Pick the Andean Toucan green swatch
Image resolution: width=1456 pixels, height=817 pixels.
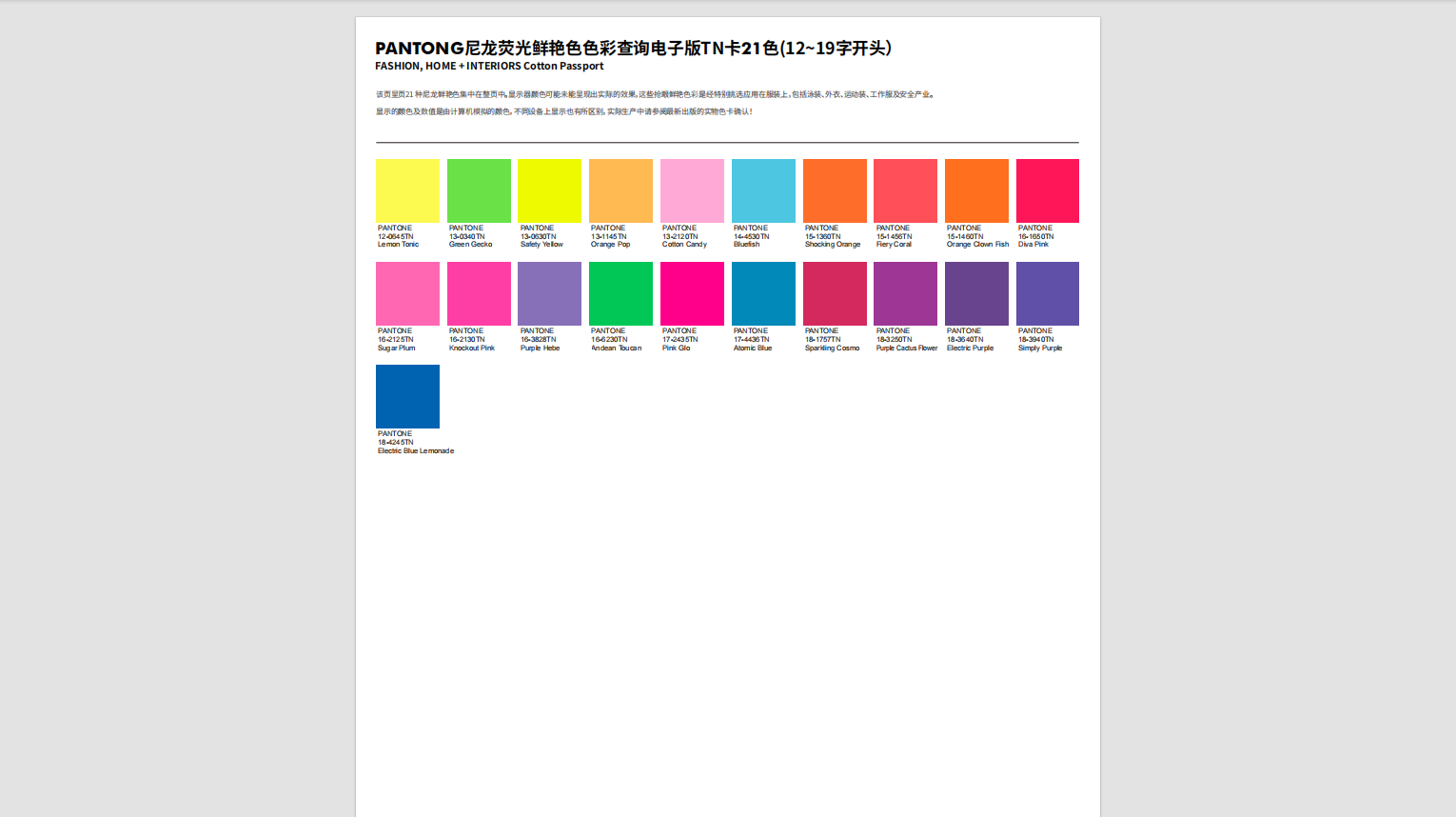pos(620,293)
